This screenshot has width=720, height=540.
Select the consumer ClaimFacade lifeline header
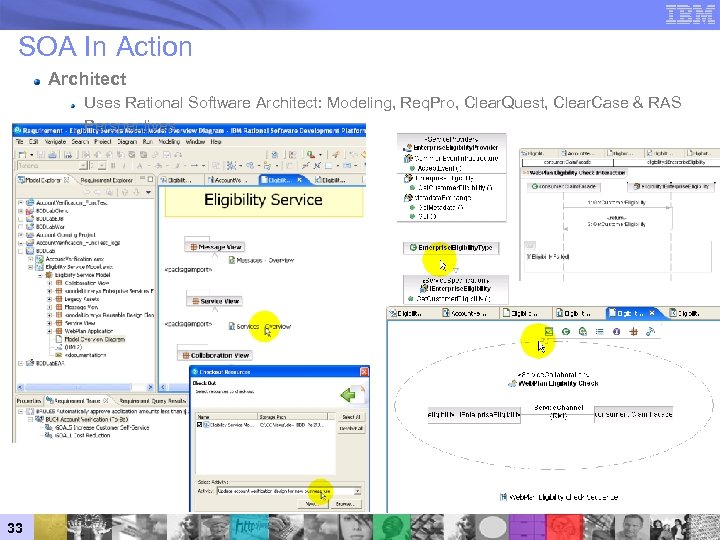point(564,186)
